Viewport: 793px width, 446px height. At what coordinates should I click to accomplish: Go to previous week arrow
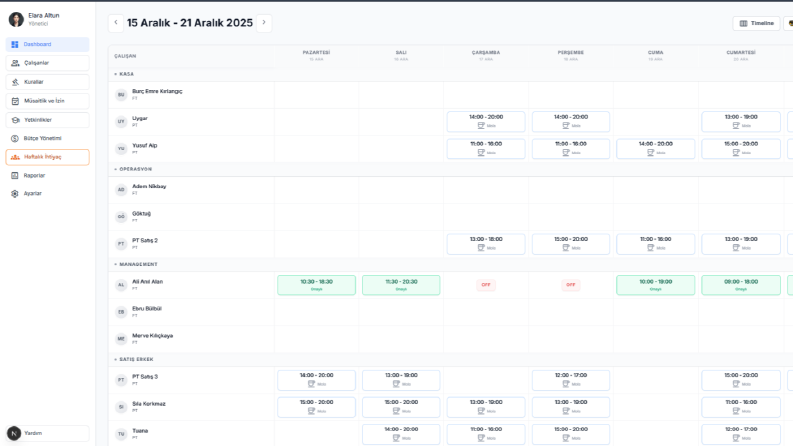tap(116, 23)
